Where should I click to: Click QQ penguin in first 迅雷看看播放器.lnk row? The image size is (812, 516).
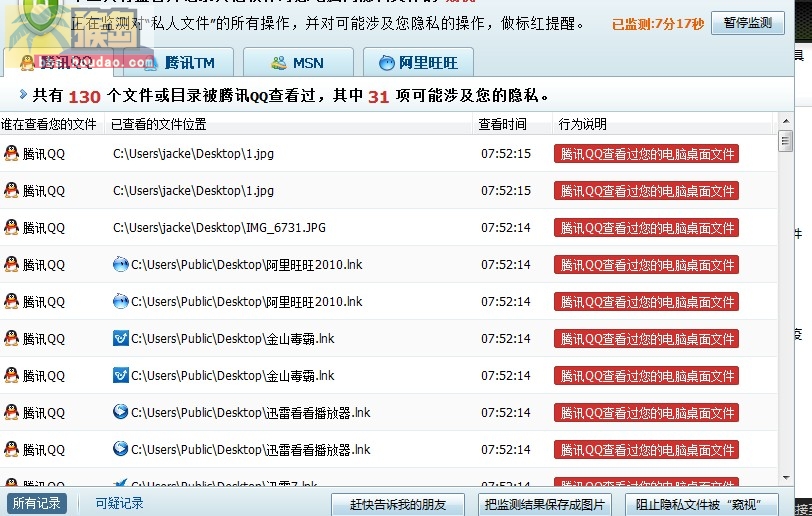click(x=11, y=412)
